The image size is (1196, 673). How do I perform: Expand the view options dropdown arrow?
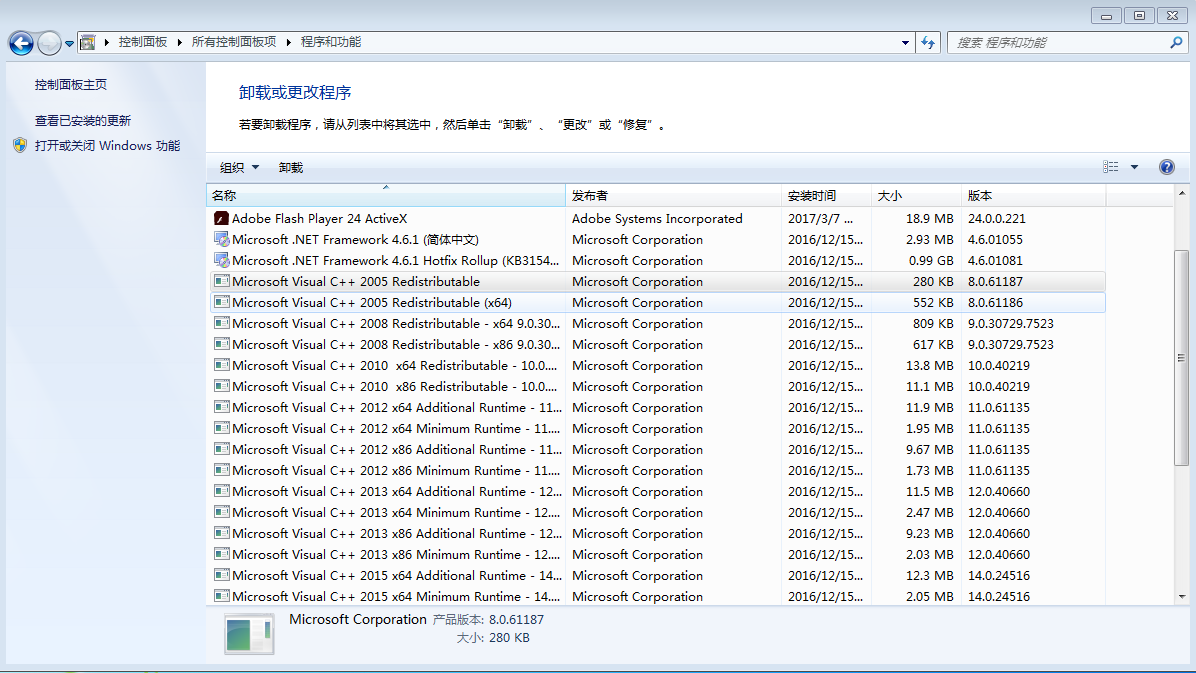coord(1134,167)
